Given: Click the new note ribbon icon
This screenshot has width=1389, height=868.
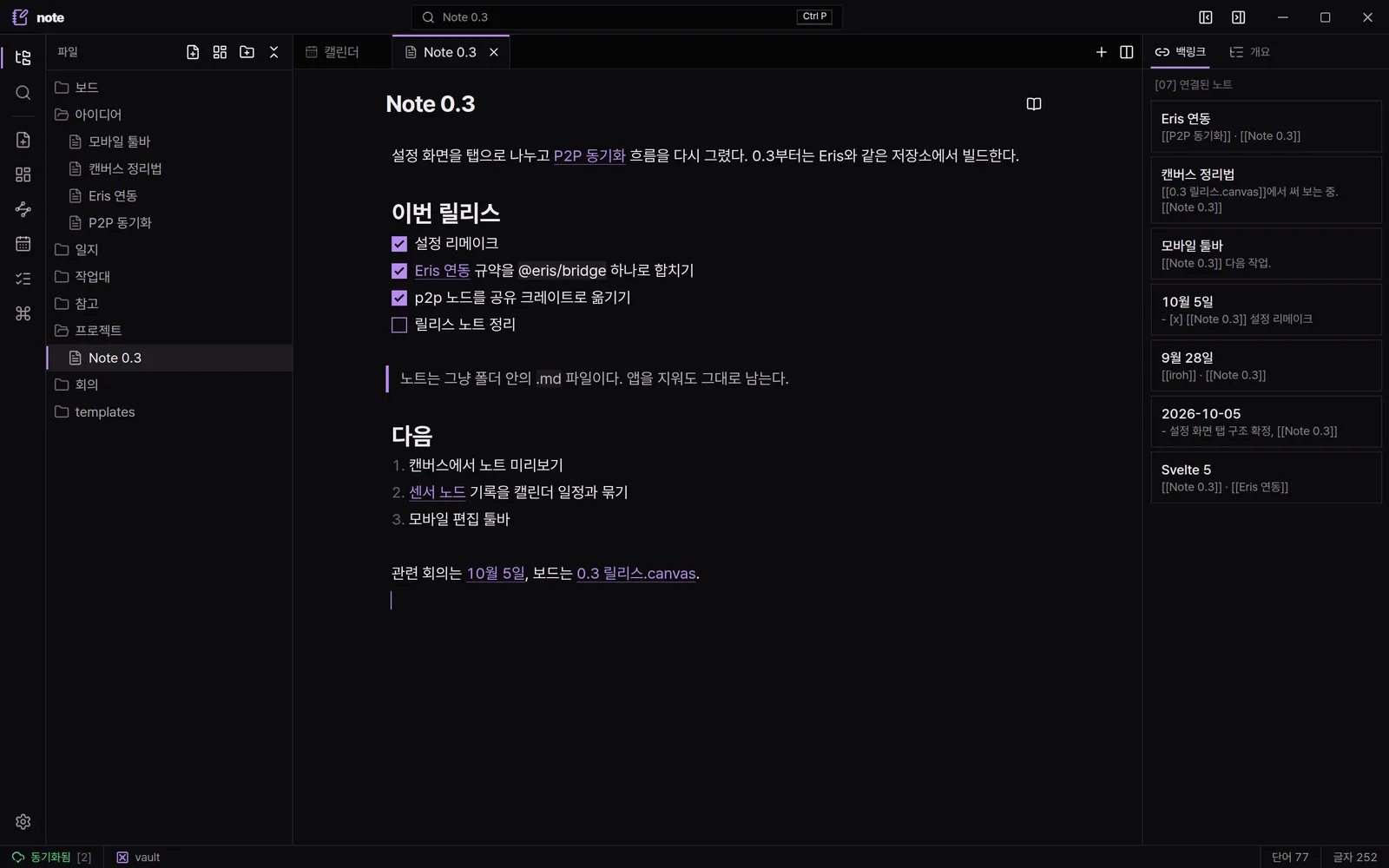Looking at the screenshot, I should [23, 140].
